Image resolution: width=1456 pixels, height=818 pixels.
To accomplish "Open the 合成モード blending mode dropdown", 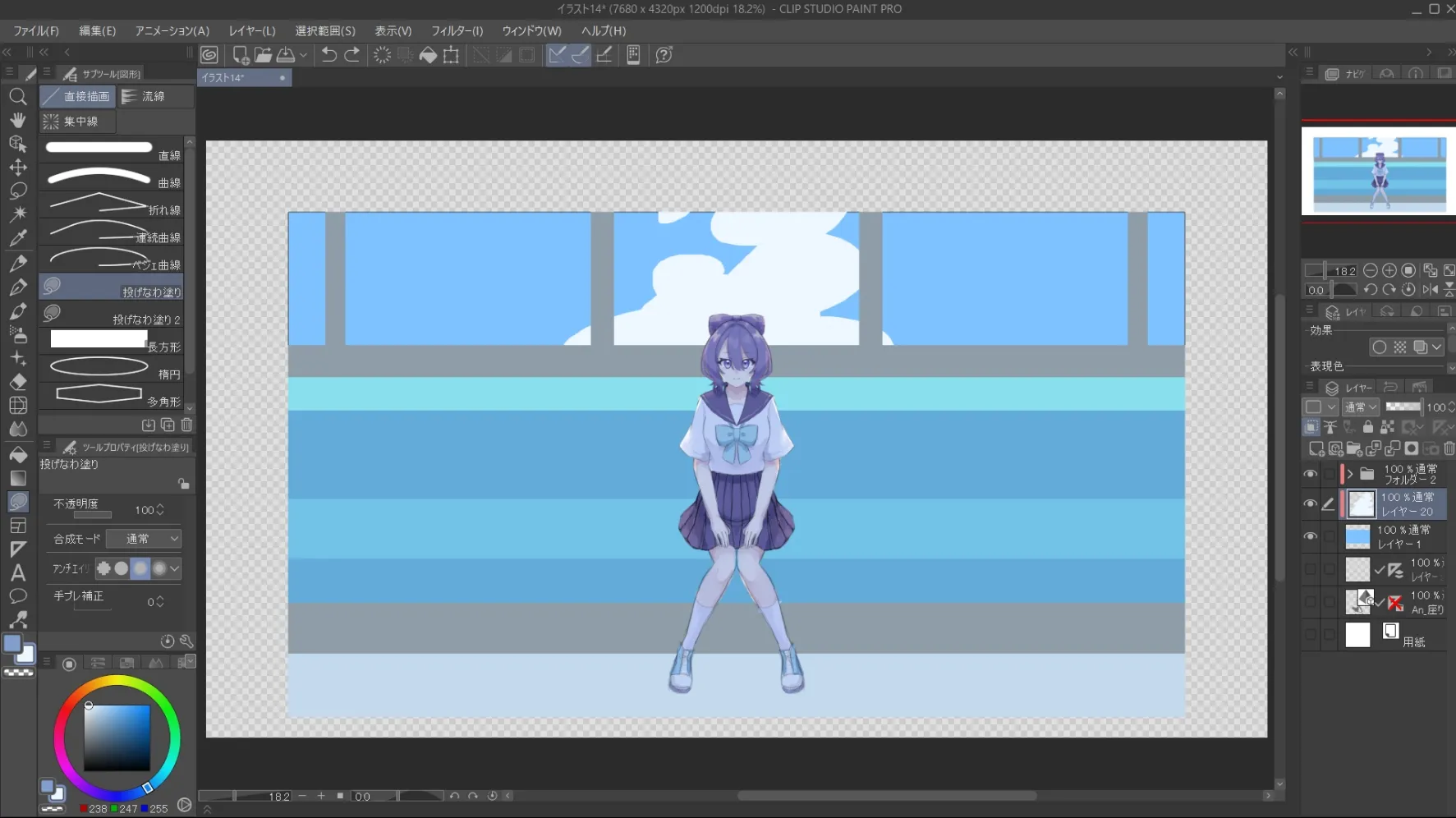I will [144, 539].
